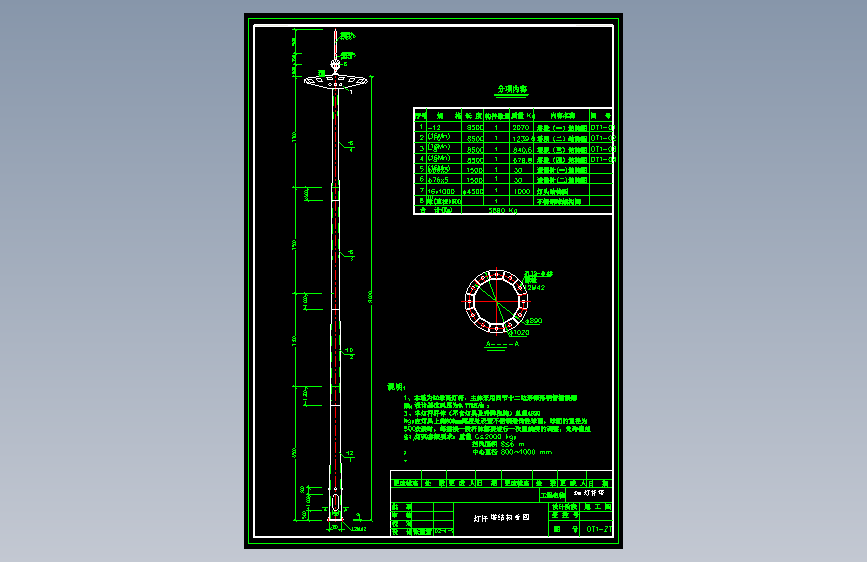
Task: Select the '840.6' weight value in row 3
Action: (x=522, y=149)
